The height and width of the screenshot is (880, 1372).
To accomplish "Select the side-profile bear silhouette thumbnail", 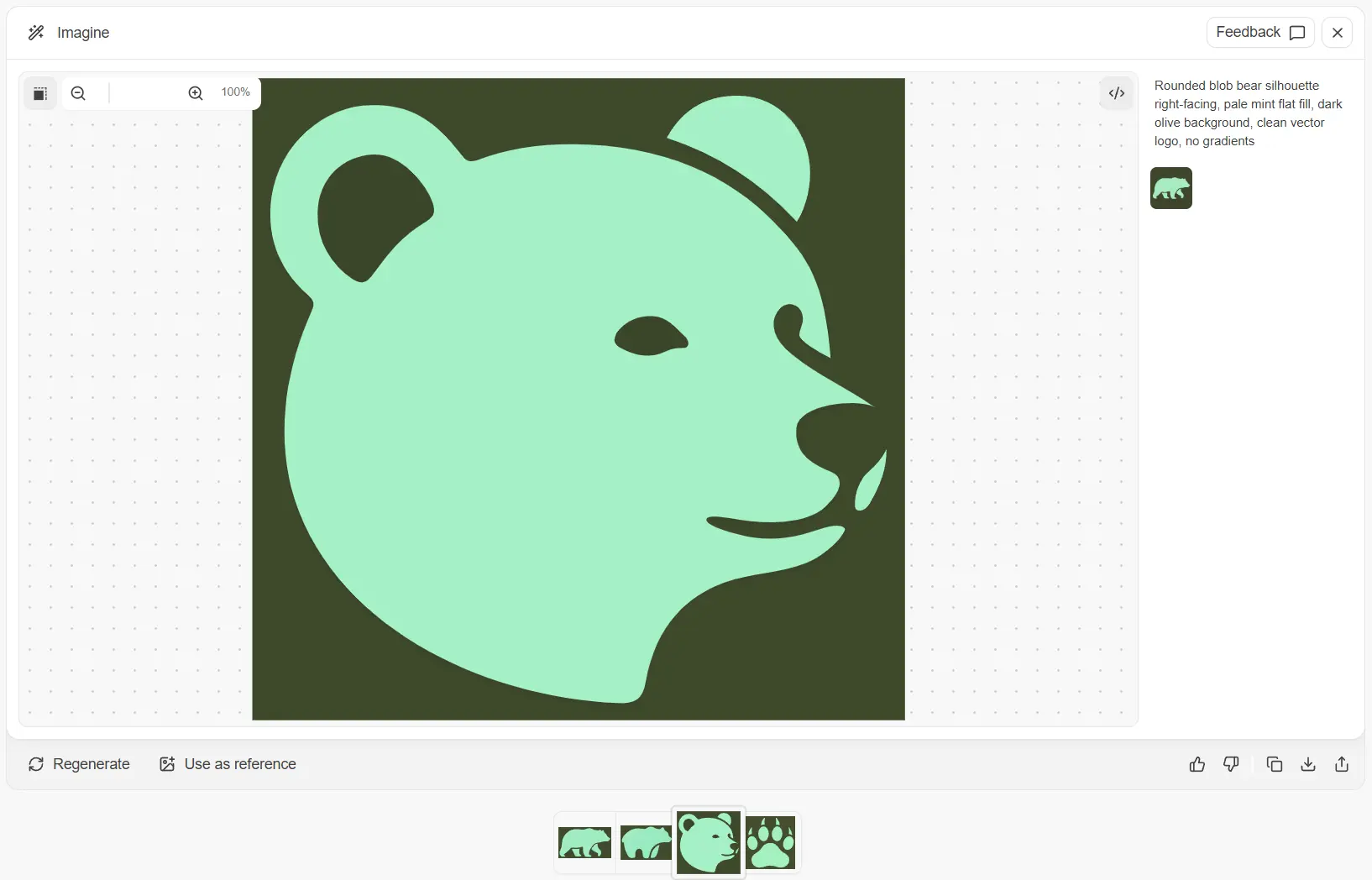I will click(645, 843).
